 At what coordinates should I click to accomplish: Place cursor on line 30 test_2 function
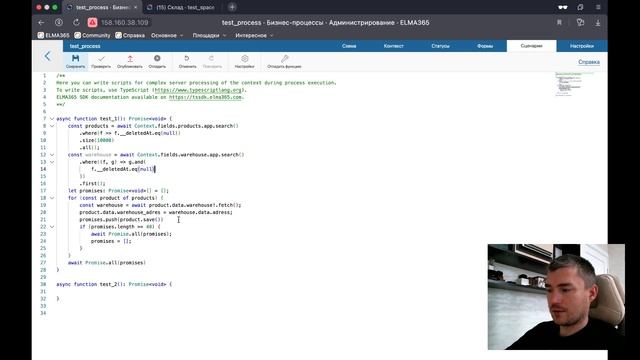pos(114,284)
